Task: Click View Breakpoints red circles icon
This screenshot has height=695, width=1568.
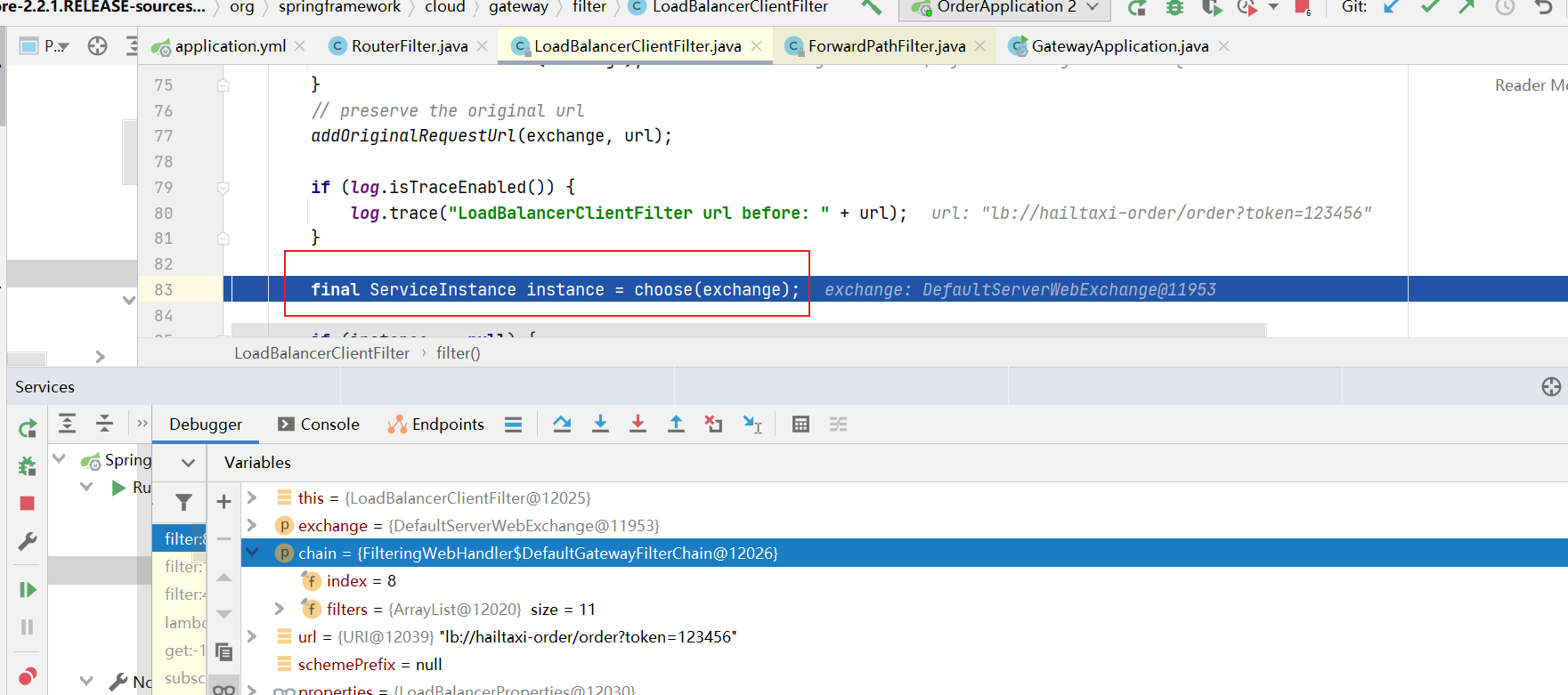Action: click(x=28, y=676)
